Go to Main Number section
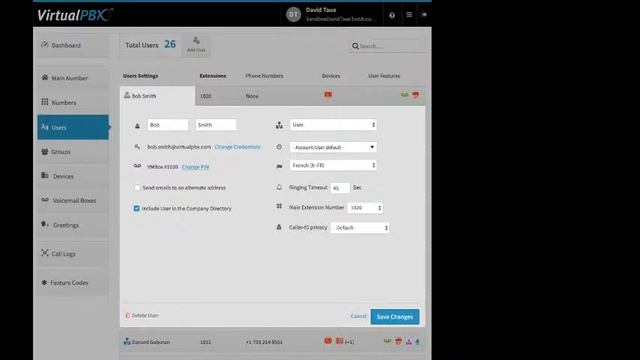 pyautogui.click(x=73, y=78)
